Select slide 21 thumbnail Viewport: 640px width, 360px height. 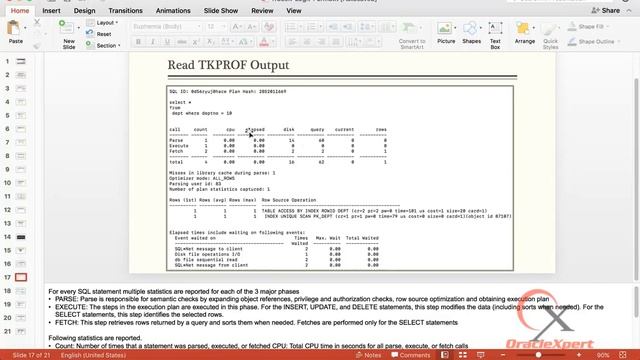20,331
